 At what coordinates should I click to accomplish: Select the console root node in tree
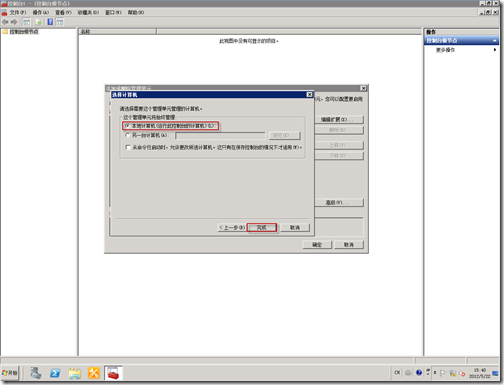24,32
